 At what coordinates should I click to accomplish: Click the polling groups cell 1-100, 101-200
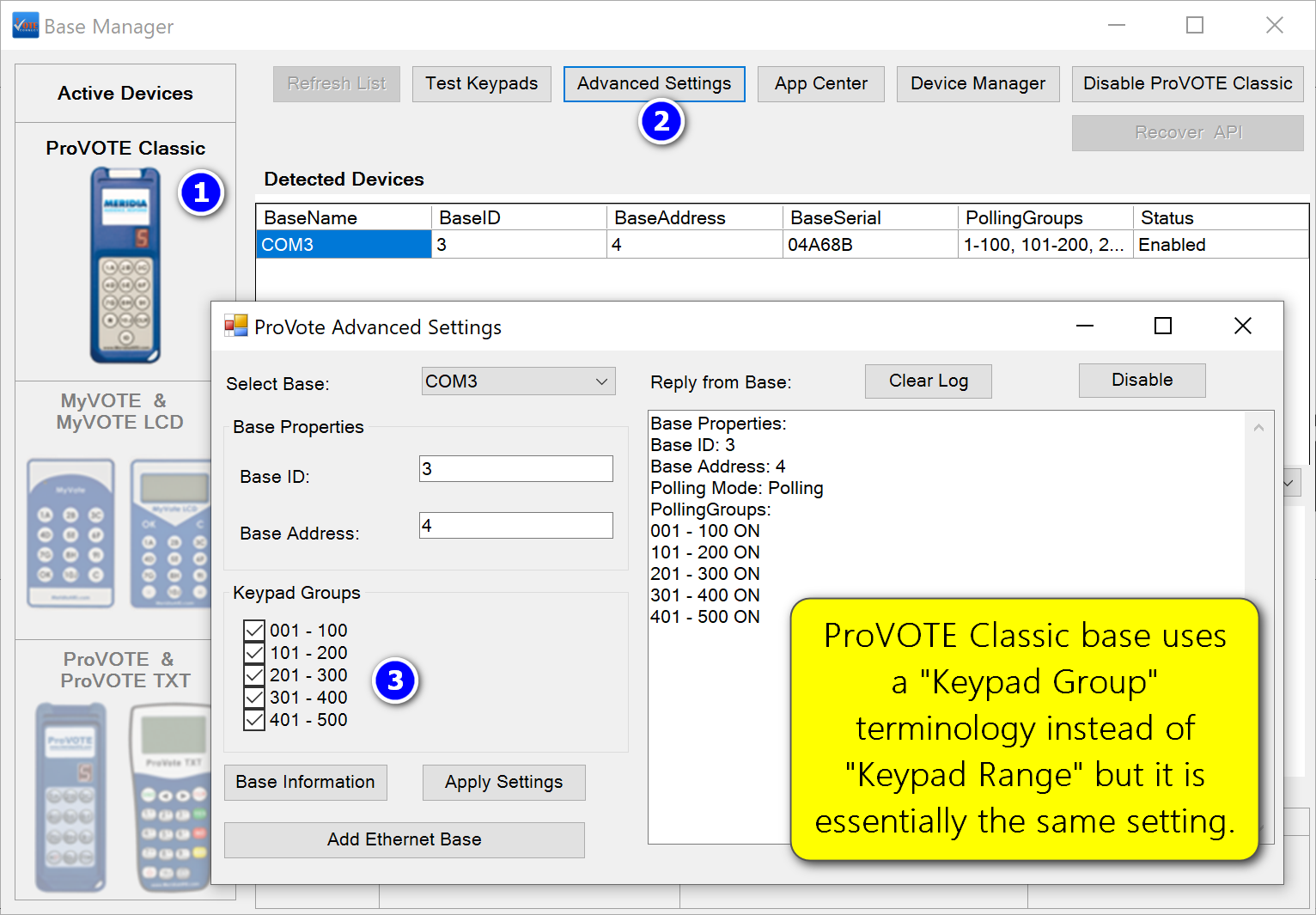1045,245
